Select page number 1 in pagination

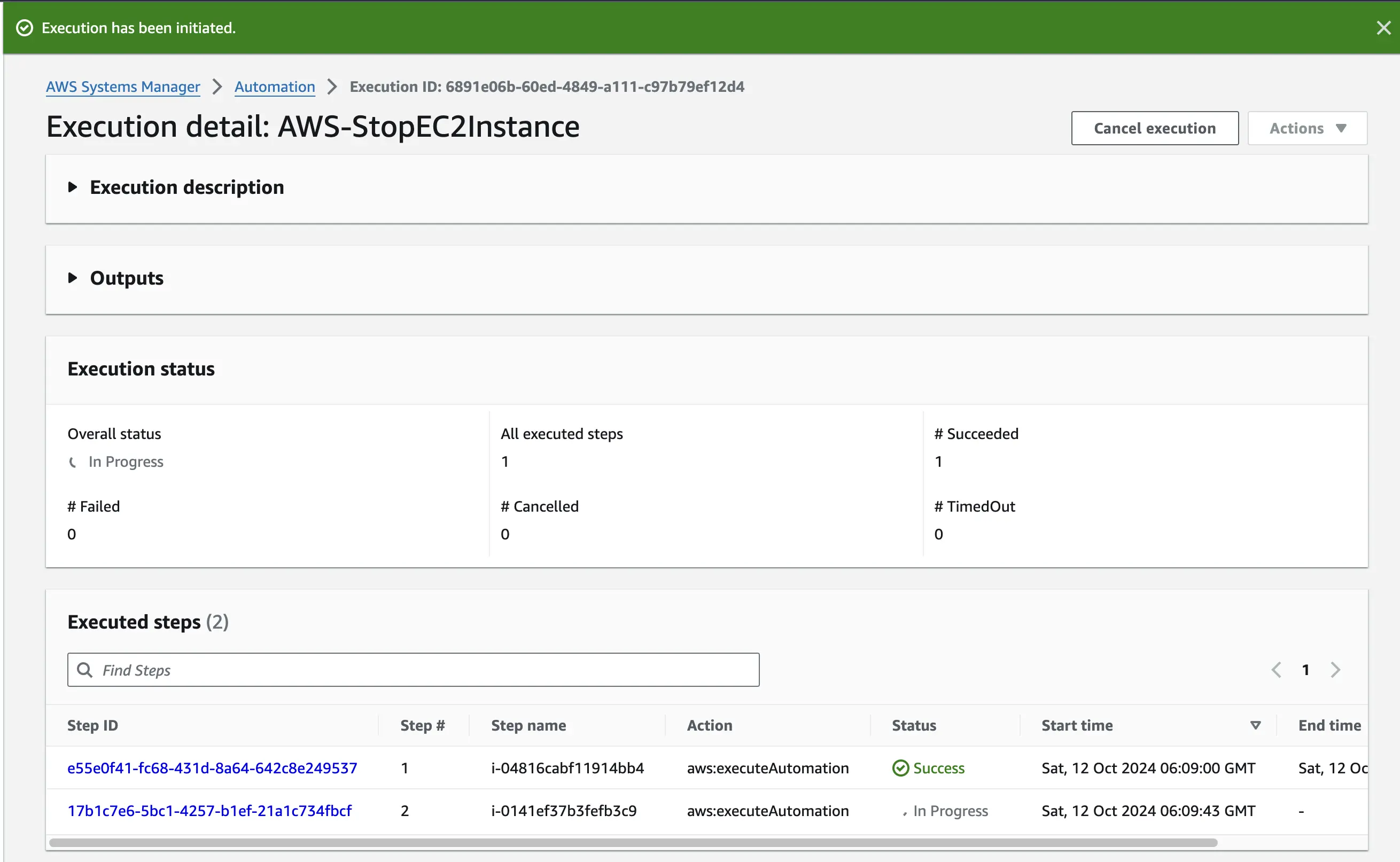click(x=1305, y=669)
